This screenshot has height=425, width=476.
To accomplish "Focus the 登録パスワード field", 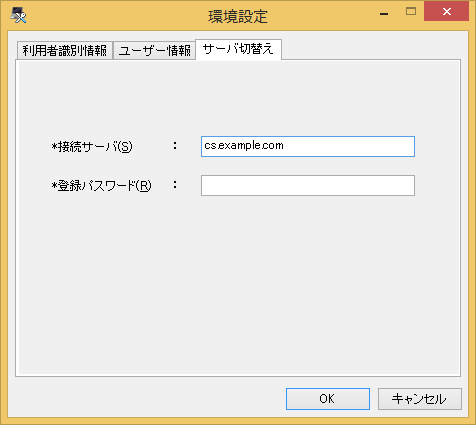I will (308, 185).
